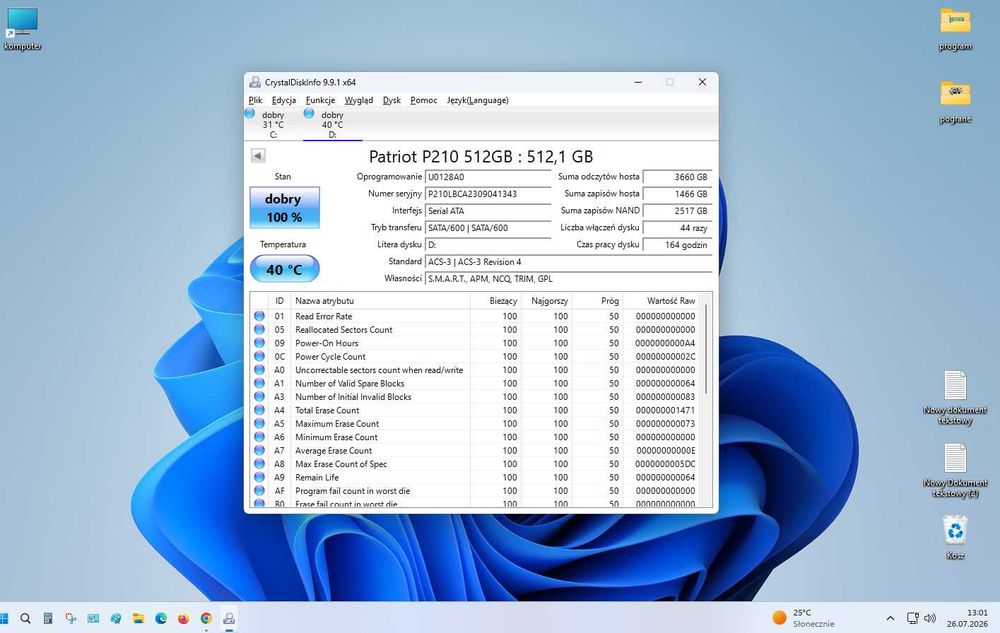Screen dimensions: 1000x633
Task: Click the previous disk arrow button
Action: 258,156
